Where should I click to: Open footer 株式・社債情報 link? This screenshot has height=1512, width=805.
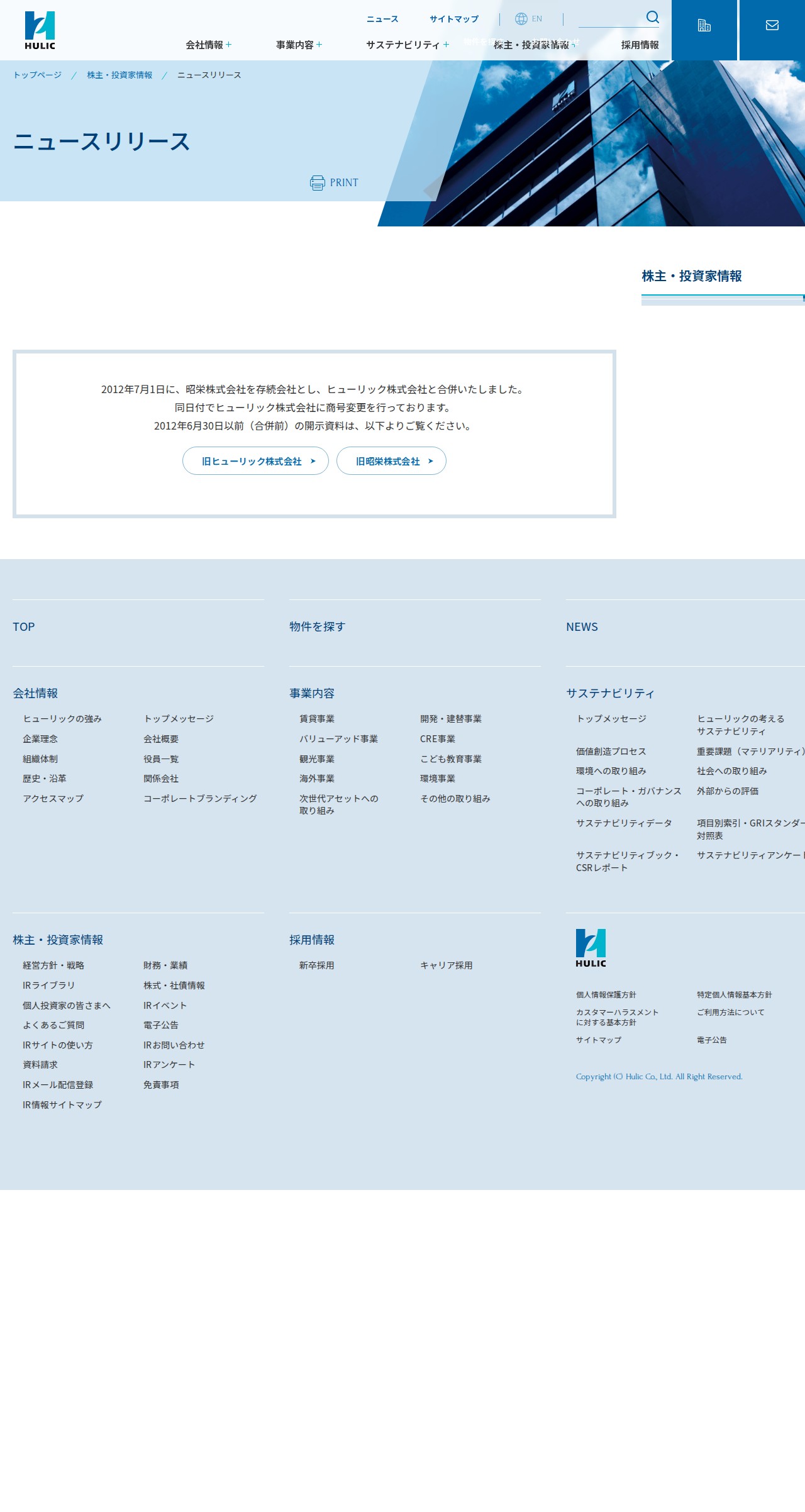click(174, 986)
